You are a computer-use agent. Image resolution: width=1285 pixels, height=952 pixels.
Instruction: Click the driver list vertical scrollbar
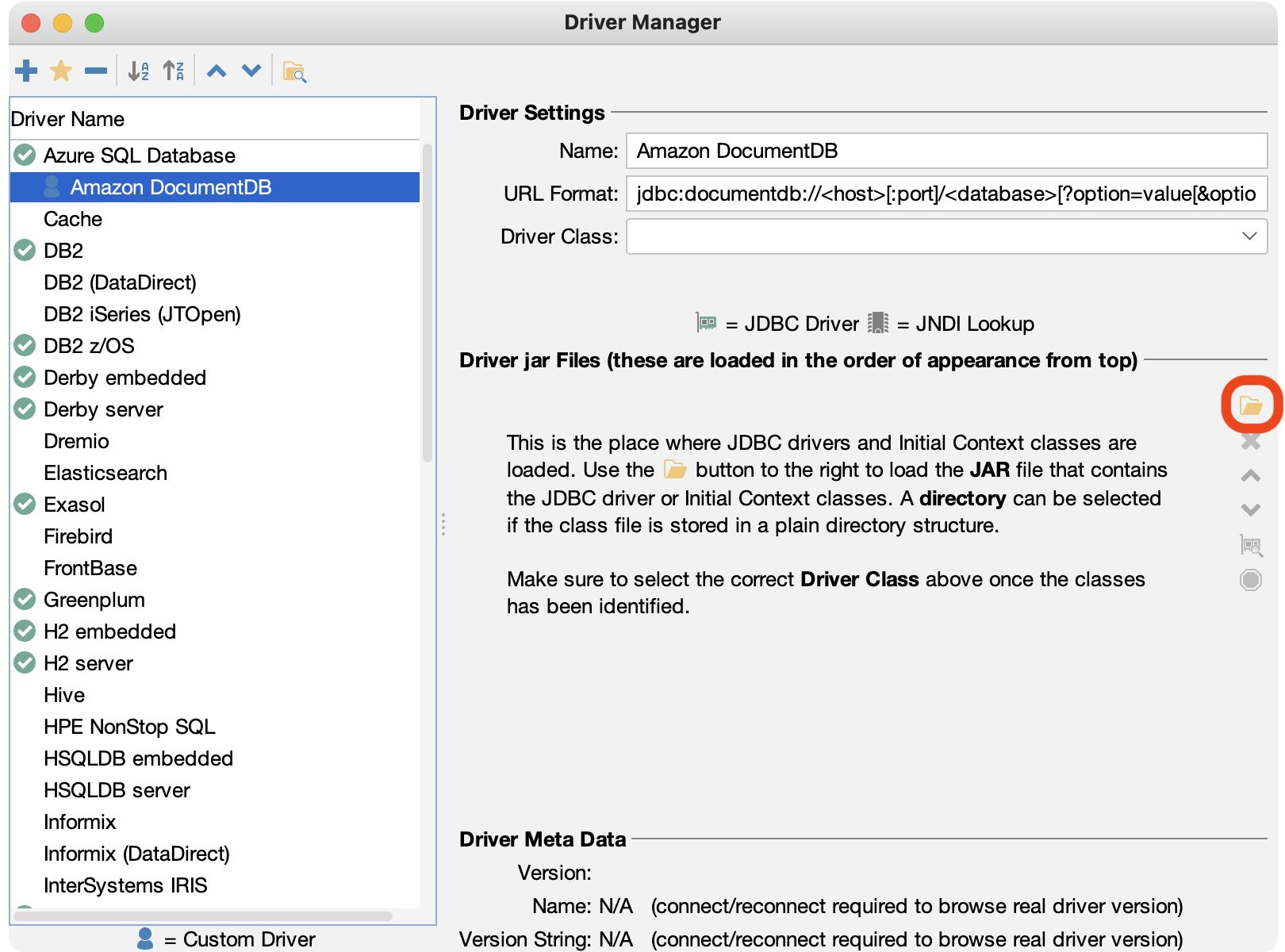[428, 303]
